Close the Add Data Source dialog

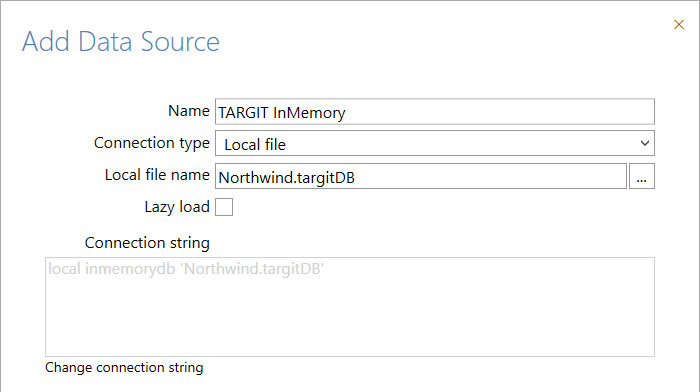(x=679, y=25)
